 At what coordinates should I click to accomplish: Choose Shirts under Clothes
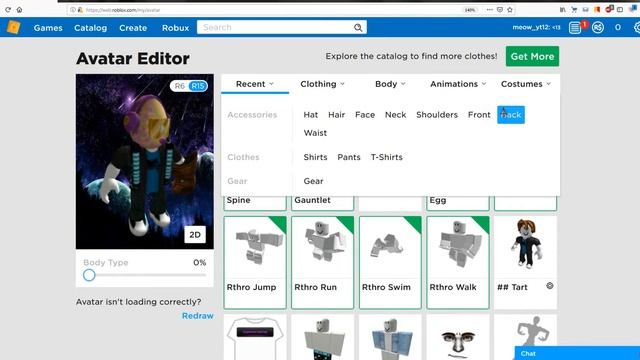316,157
